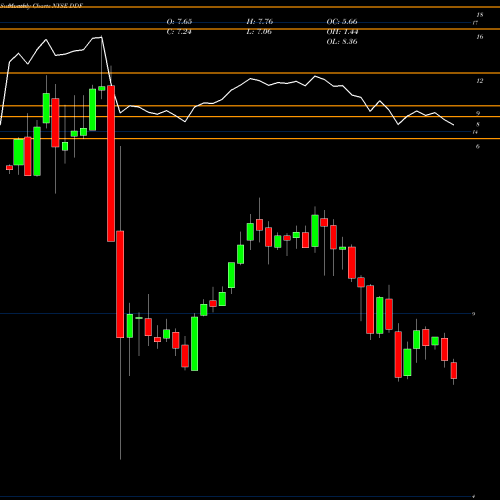This screenshot has width=500, height=500.
Task: Select the open price 'O: 7.65'
Action: coord(179,22)
